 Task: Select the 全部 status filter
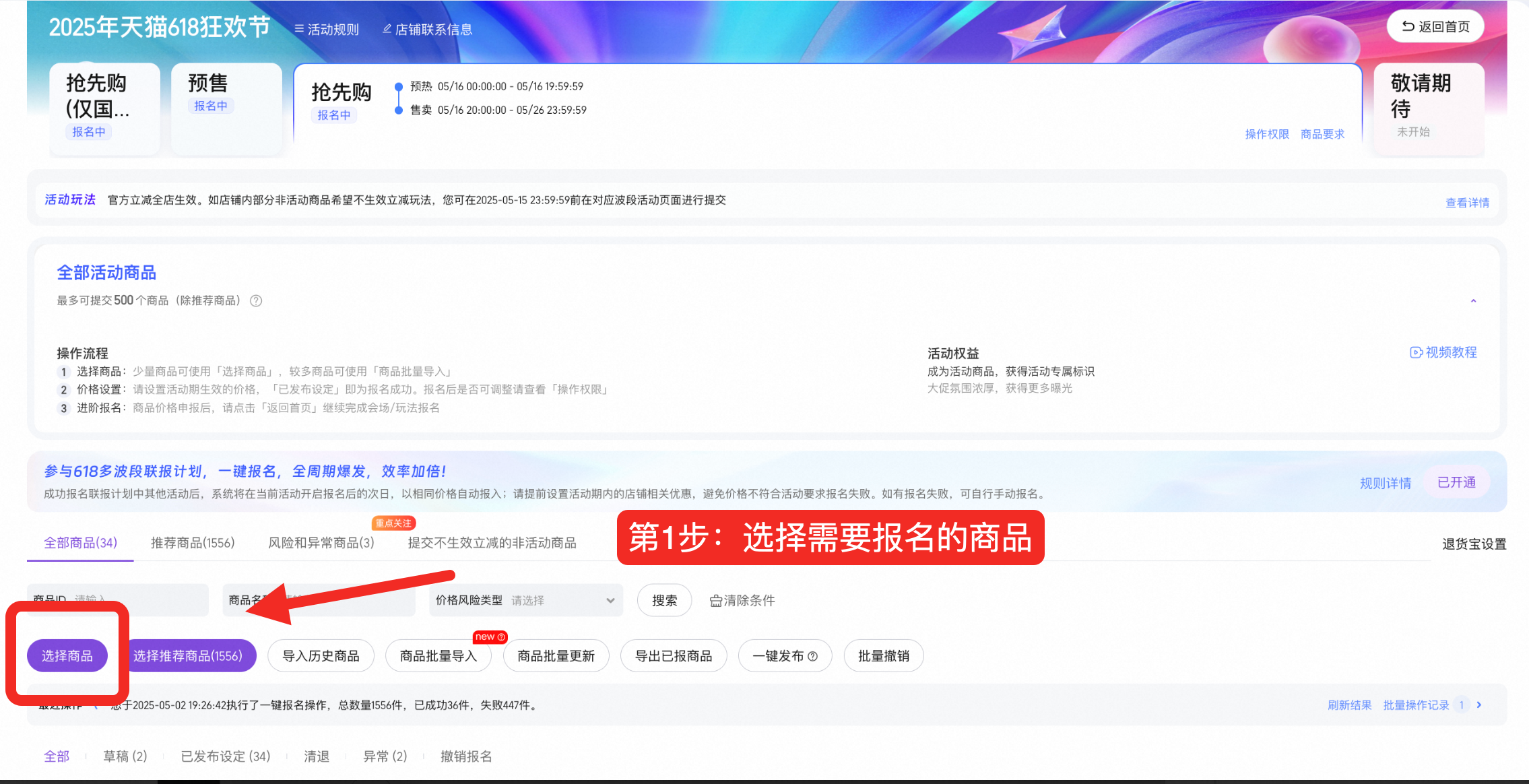[x=57, y=756]
